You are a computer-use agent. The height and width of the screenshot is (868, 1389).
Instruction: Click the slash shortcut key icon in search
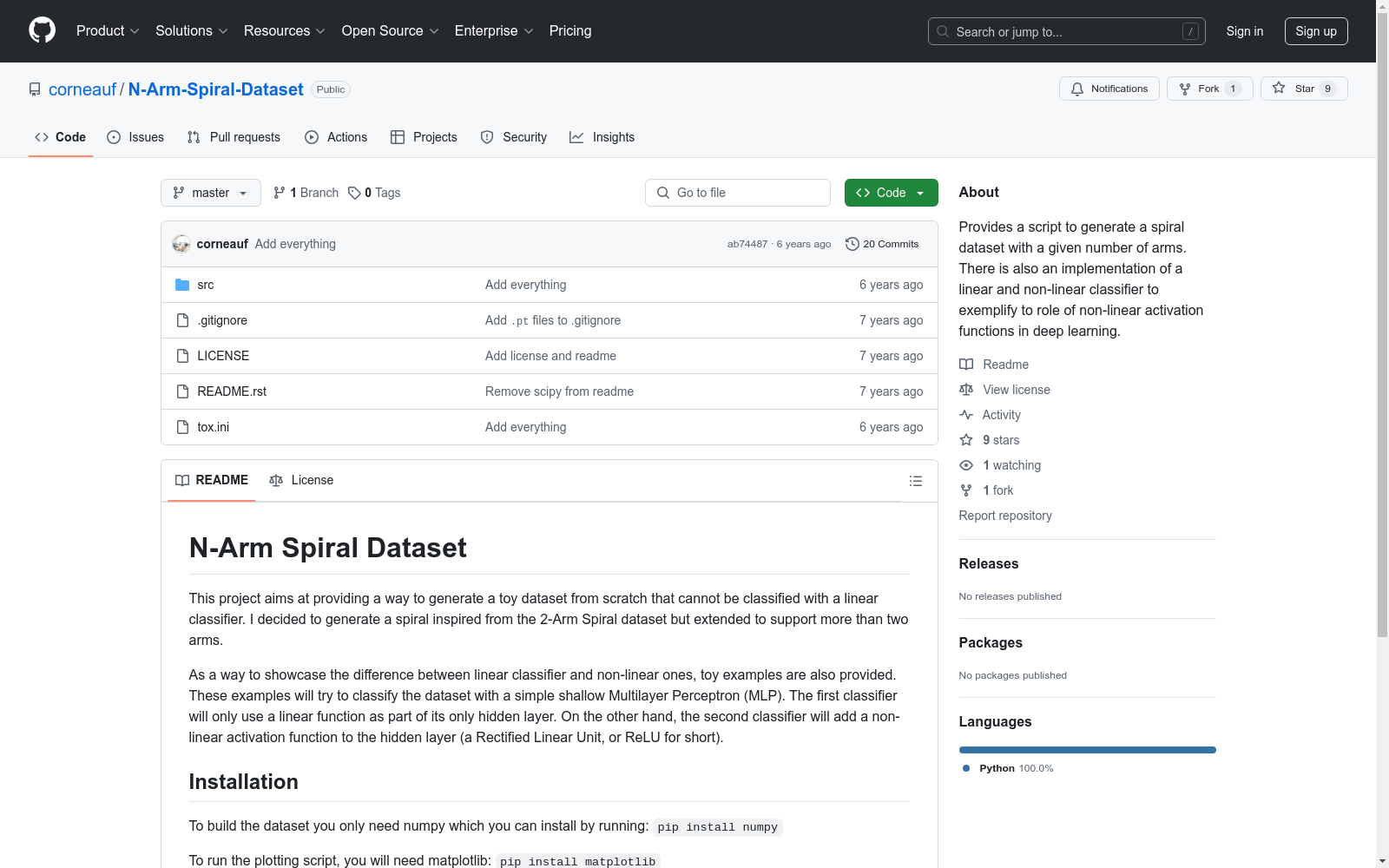tap(1190, 31)
